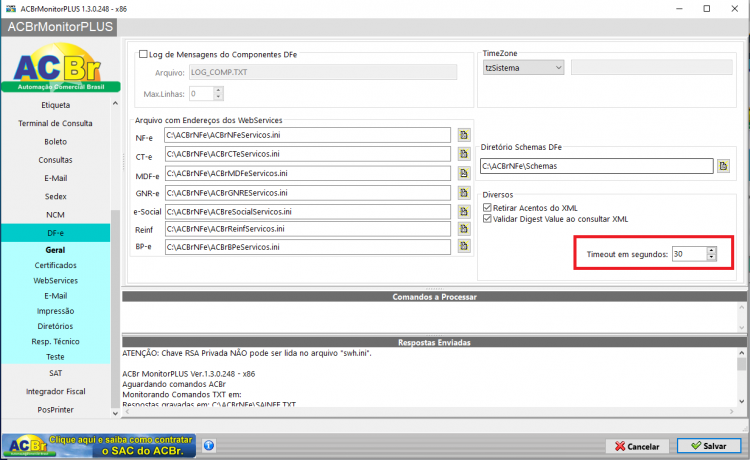Click the Cancelar button
Screen dimensions: 750x460
pyautogui.click(x=639, y=446)
